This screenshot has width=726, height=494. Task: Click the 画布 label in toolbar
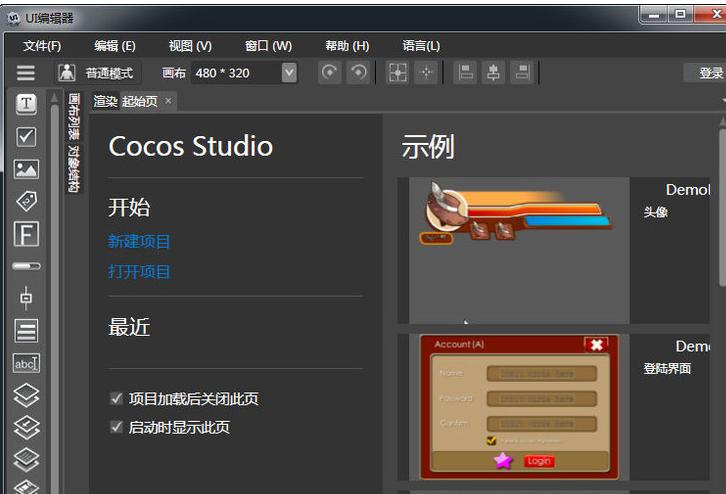[x=174, y=73]
